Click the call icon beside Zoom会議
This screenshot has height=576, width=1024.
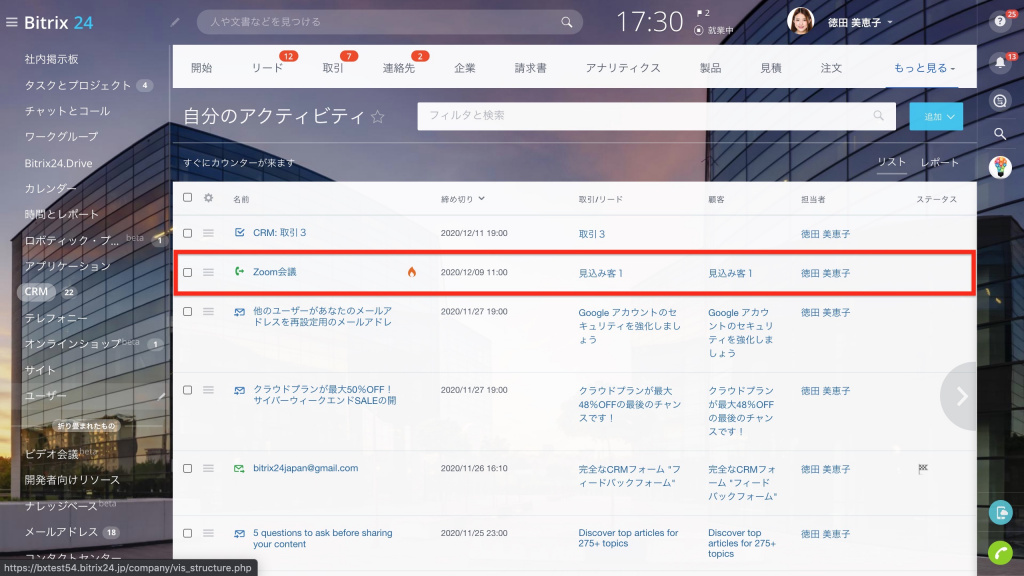point(239,272)
